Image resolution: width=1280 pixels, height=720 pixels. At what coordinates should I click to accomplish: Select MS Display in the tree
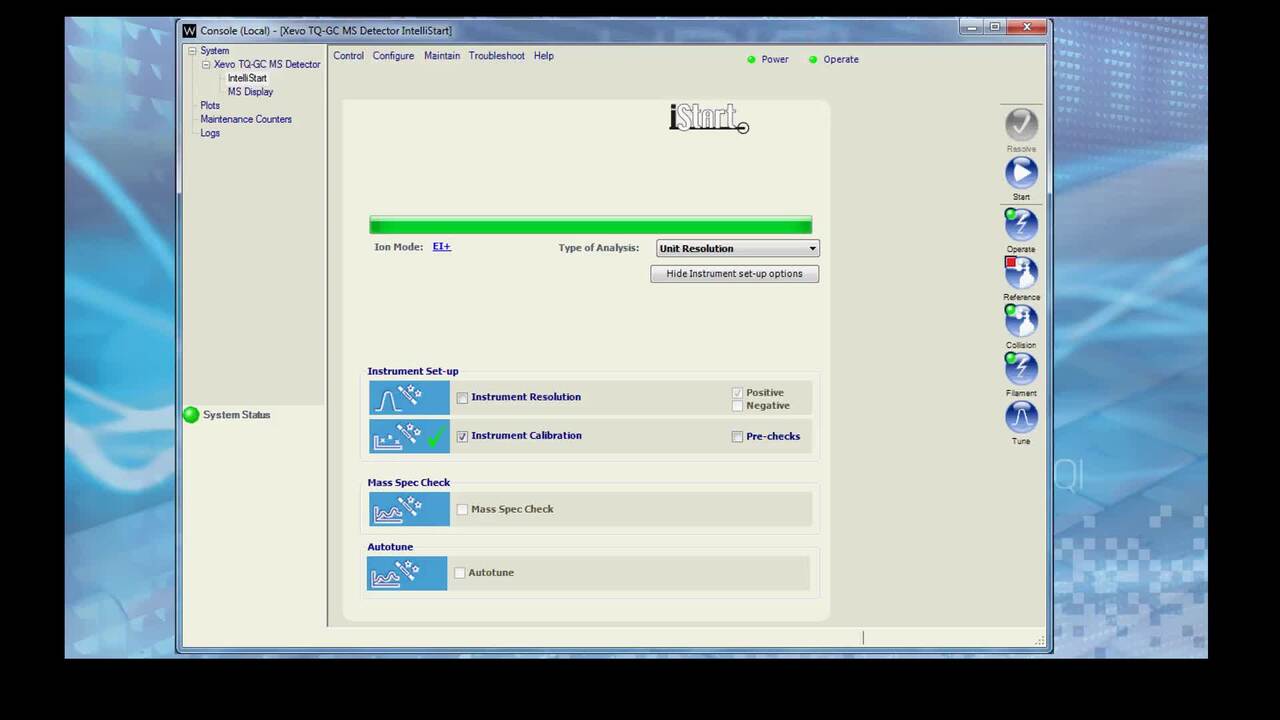(250, 92)
